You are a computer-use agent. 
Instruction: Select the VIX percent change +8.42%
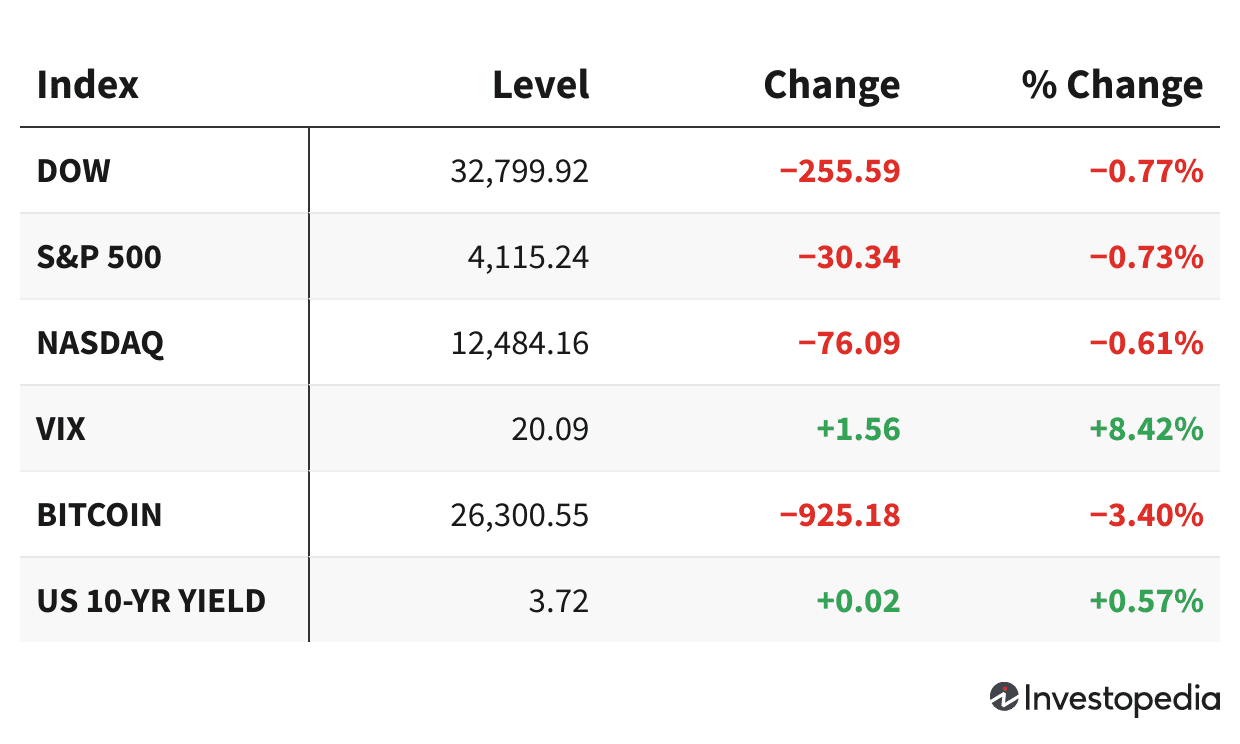click(1146, 429)
